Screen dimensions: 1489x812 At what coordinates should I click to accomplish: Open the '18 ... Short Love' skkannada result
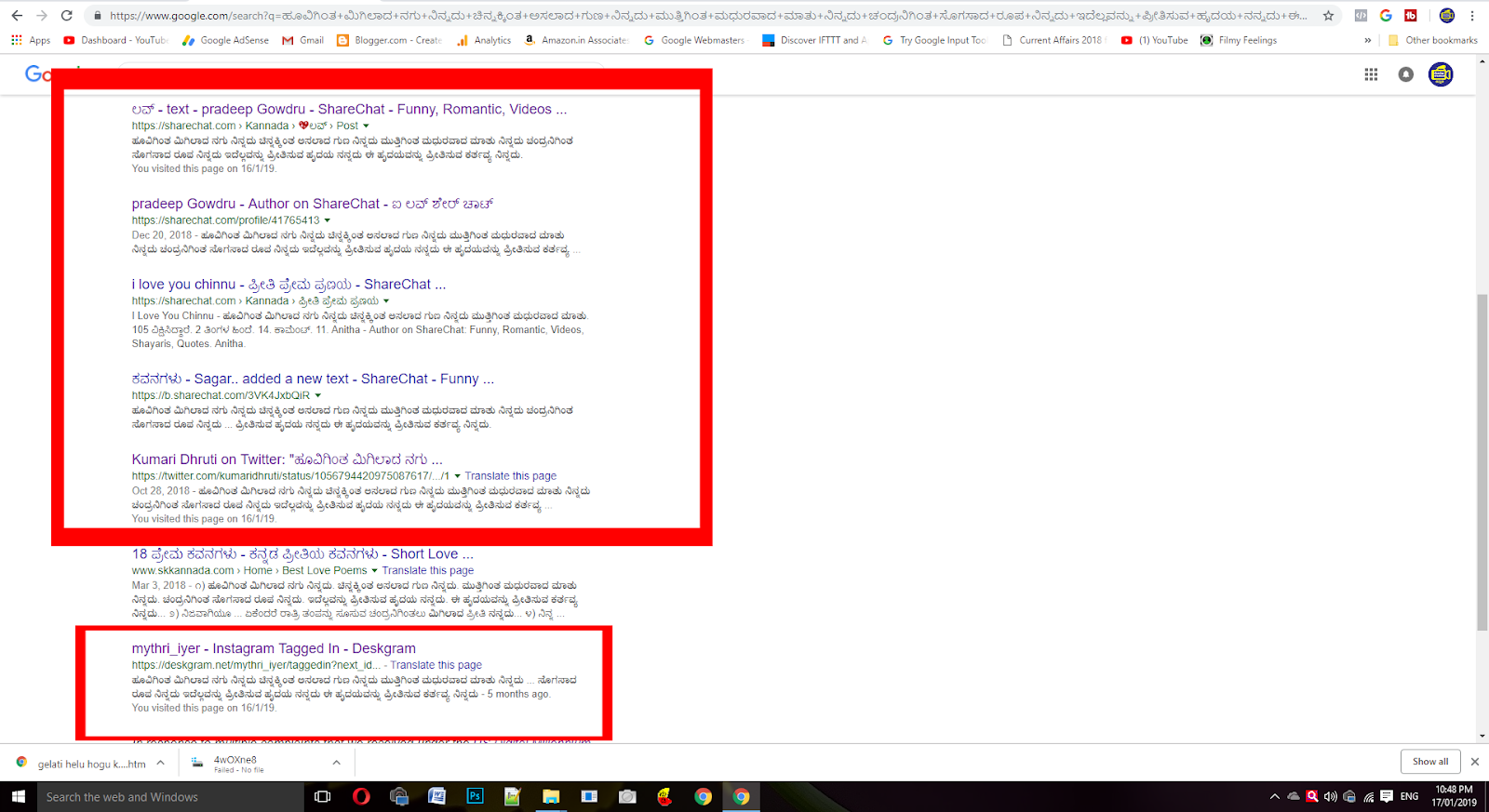click(302, 553)
